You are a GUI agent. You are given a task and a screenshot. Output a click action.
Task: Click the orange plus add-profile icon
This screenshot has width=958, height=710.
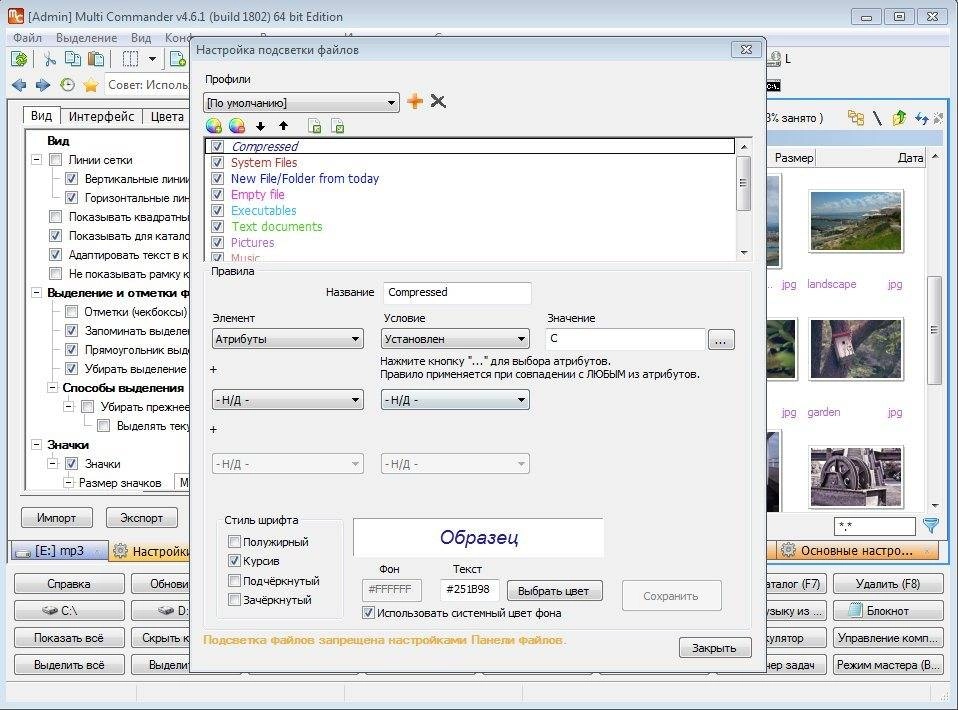(415, 101)
